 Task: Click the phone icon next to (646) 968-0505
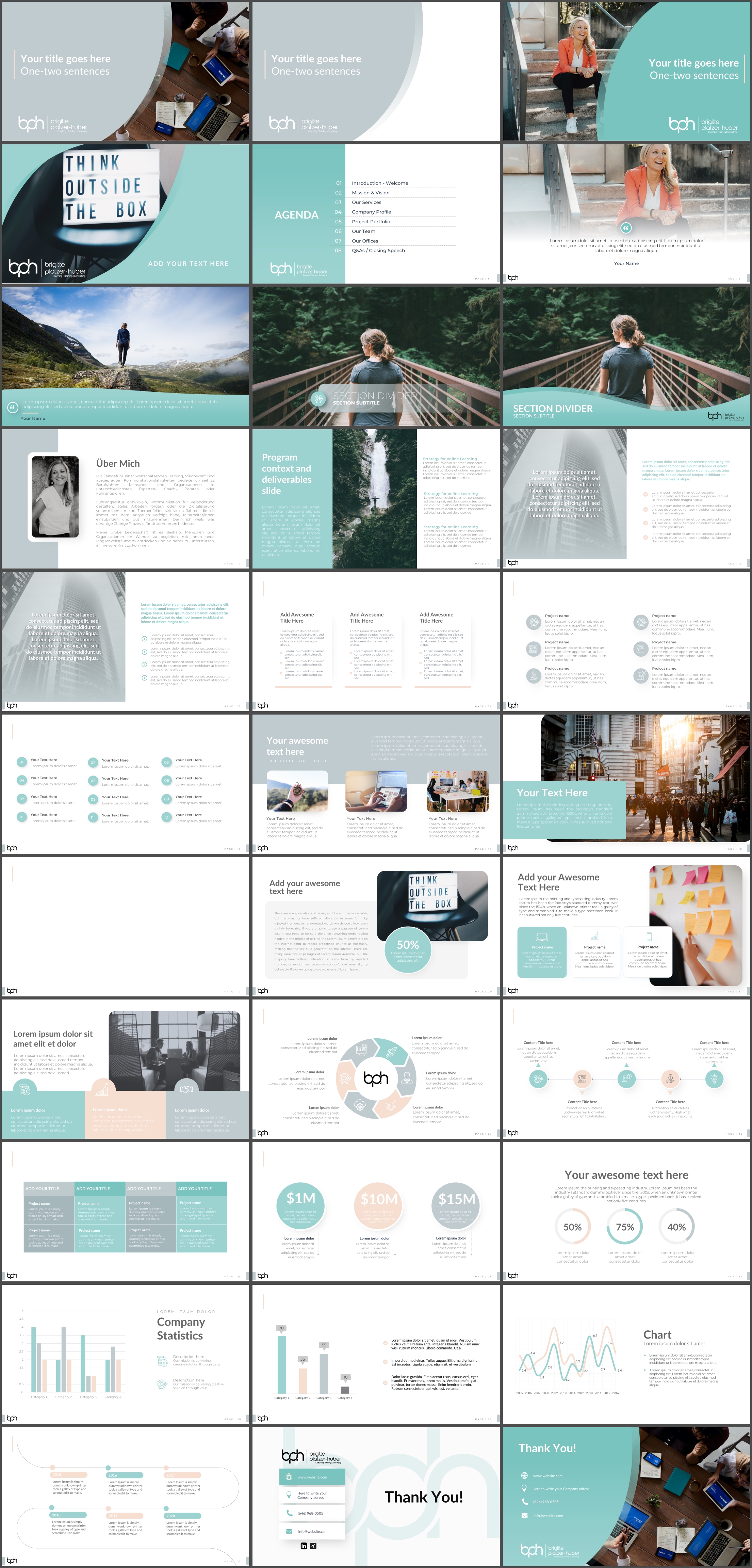coord(289,1513)
